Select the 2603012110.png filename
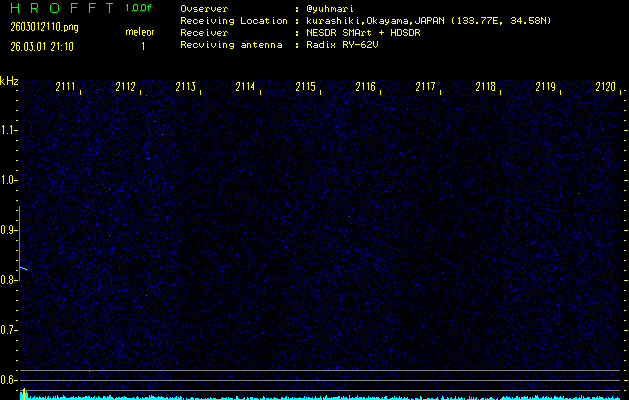 click(x=43, y=29)
